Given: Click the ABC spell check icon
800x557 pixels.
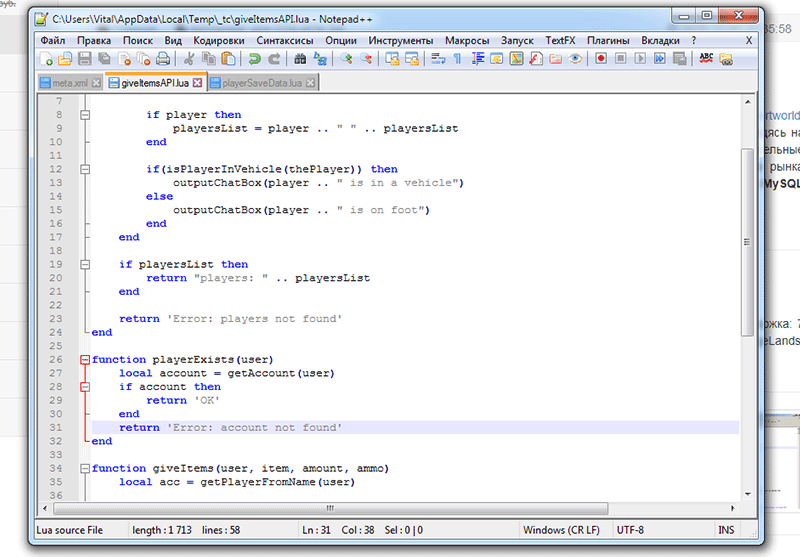Looking at the screenshot, I should (x=707, y=59).
